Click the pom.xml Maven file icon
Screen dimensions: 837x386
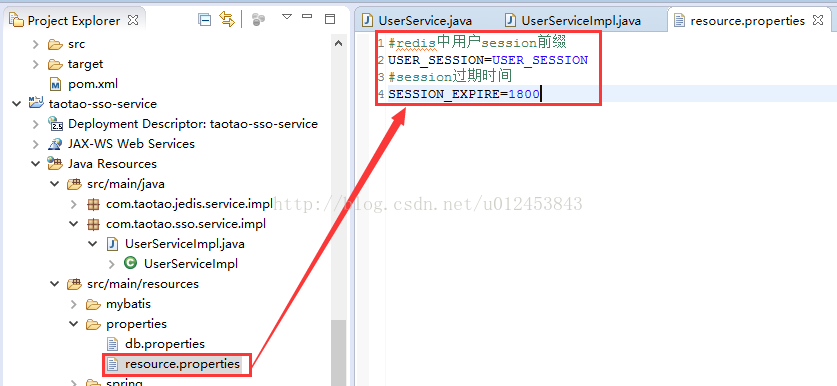coord(56,84)
